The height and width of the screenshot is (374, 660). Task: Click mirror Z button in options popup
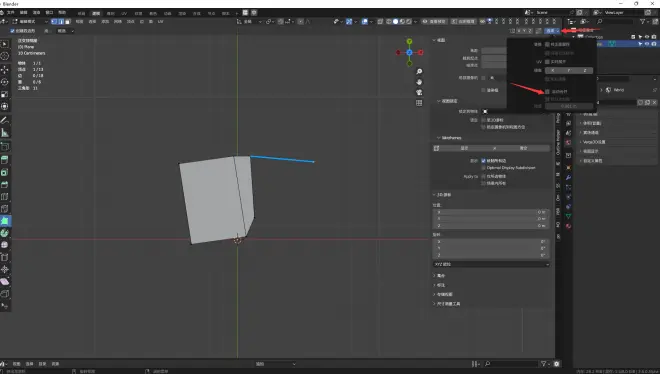585,71
